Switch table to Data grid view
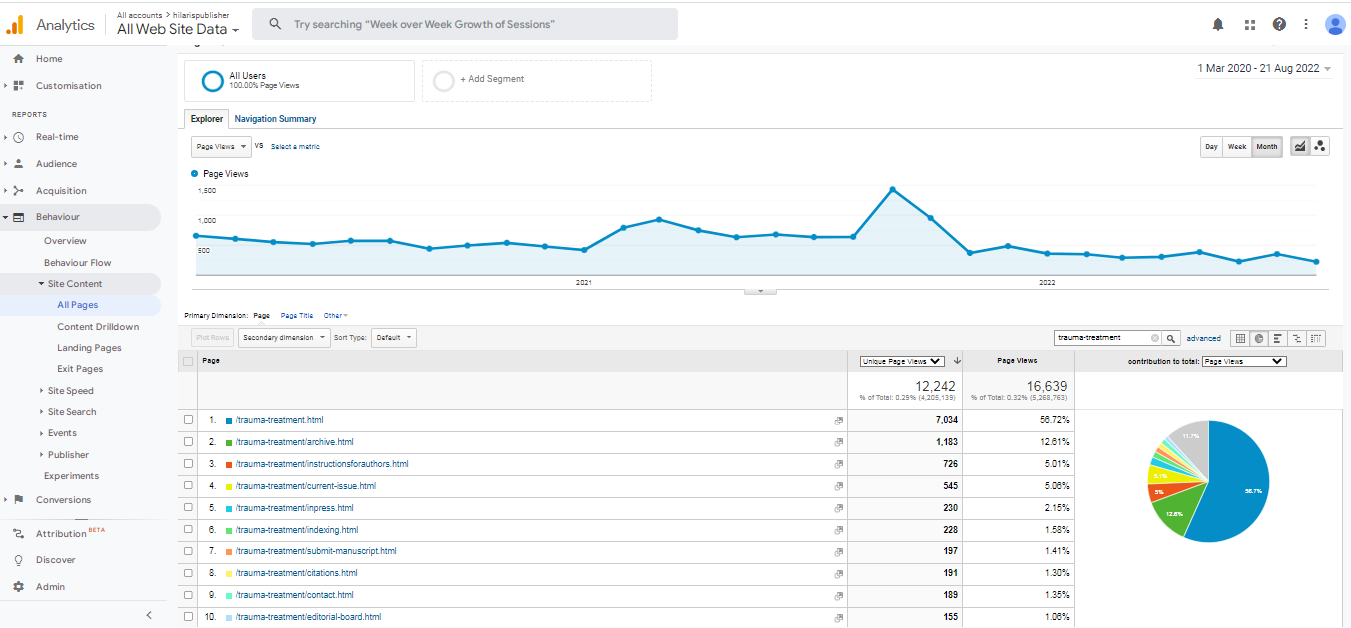This screenshot has width=1351, height=628. pyautogui.click(x=1240, y=338)
